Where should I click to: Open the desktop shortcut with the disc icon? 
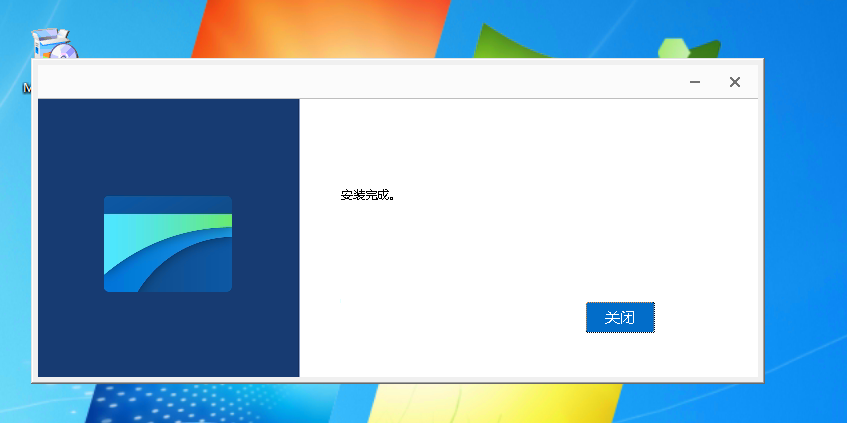pos(54,43)
